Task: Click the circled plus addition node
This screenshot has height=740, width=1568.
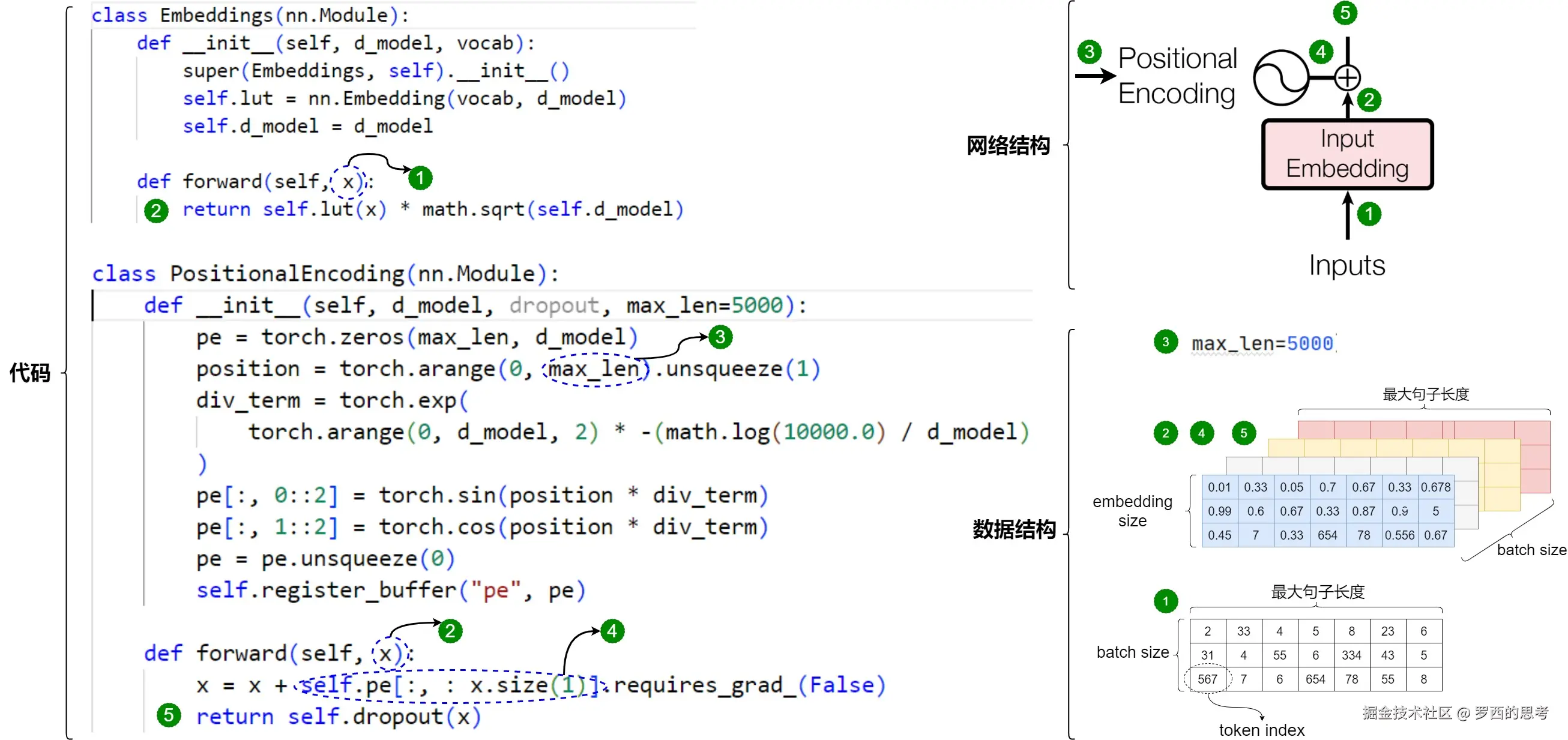Action: [1347, 77]
